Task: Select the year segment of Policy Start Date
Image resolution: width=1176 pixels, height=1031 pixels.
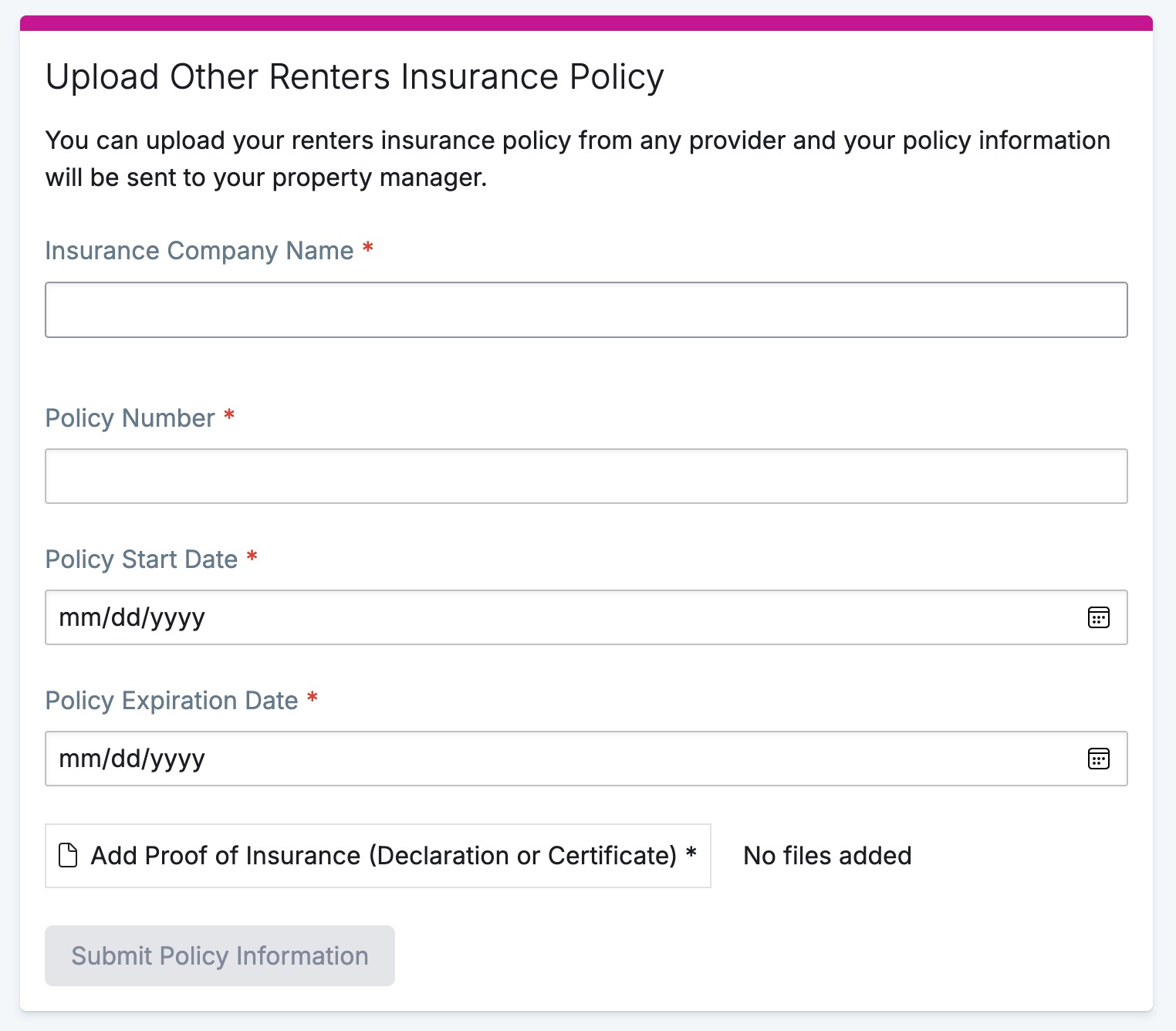Action: point(177,617)
